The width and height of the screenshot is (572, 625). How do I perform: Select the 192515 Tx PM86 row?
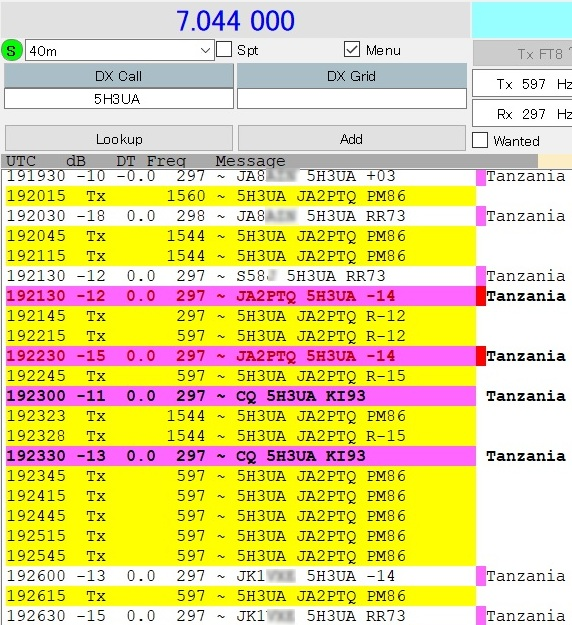pos(241,536)
